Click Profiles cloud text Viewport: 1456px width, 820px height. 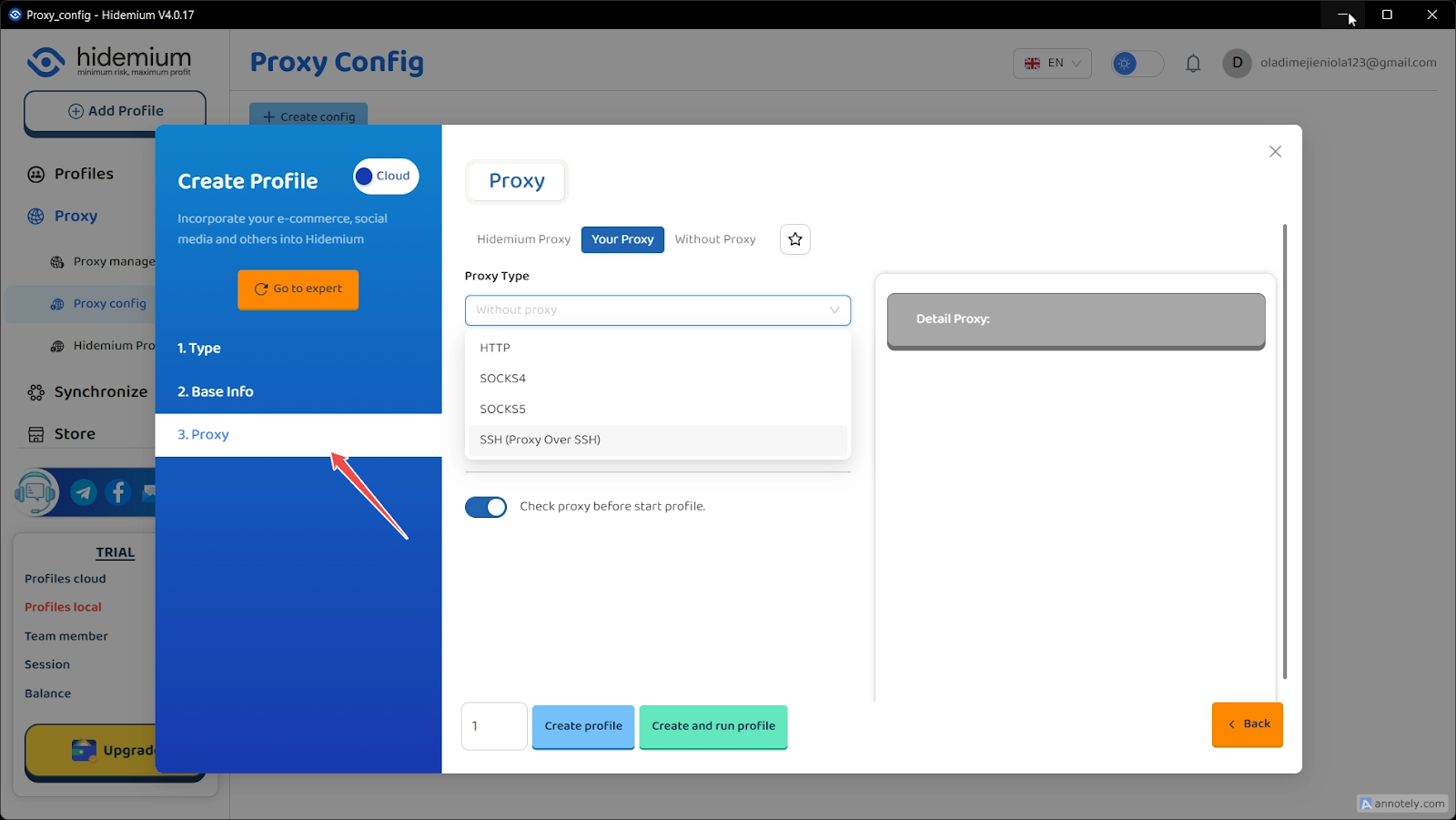coord(66,579)
